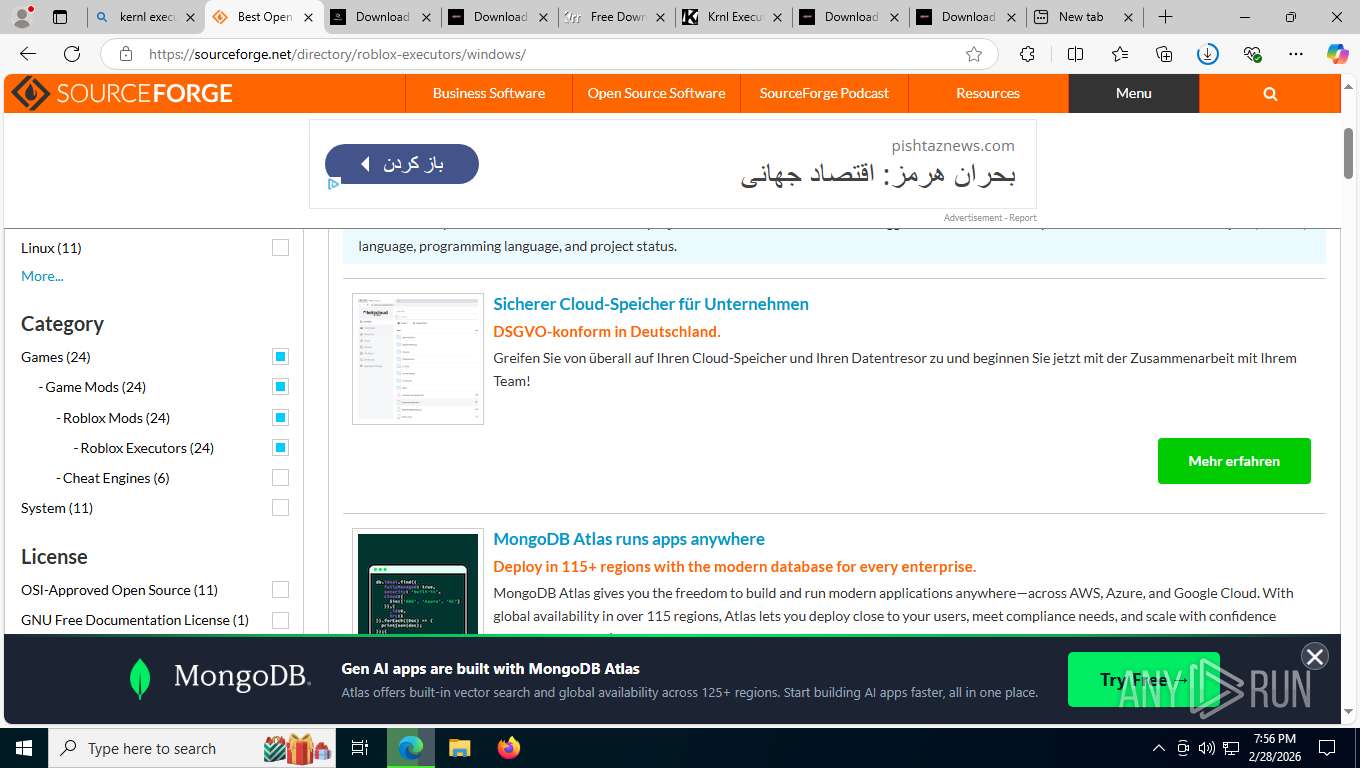This screenshot has width=1360, height=768.
Task: Open MongoDB Atlas runs apps anywhere link
Action: 629,539
